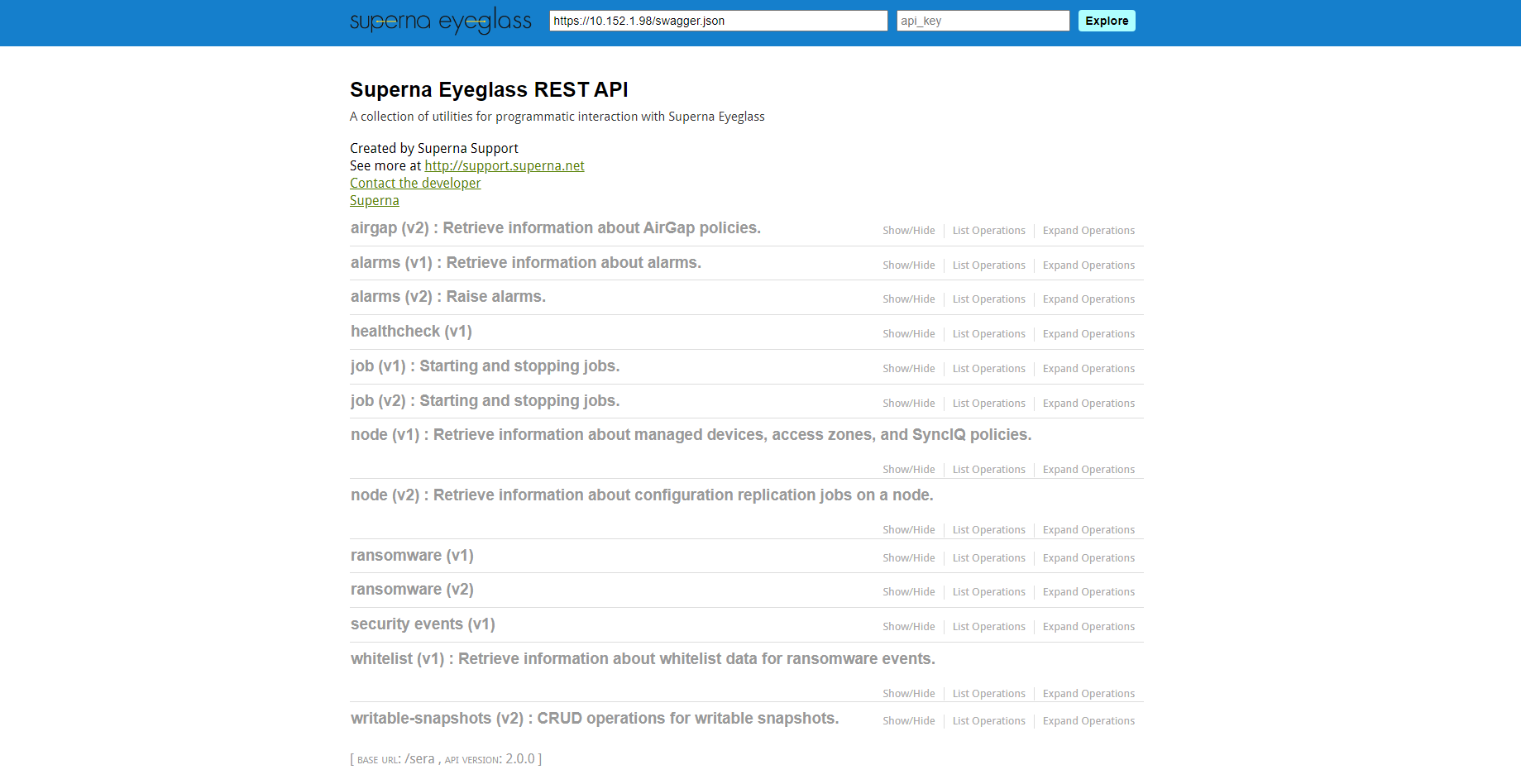
Task: Click Show/Hide for healthcheck (v1)
Action: click(x=909, y=334)
